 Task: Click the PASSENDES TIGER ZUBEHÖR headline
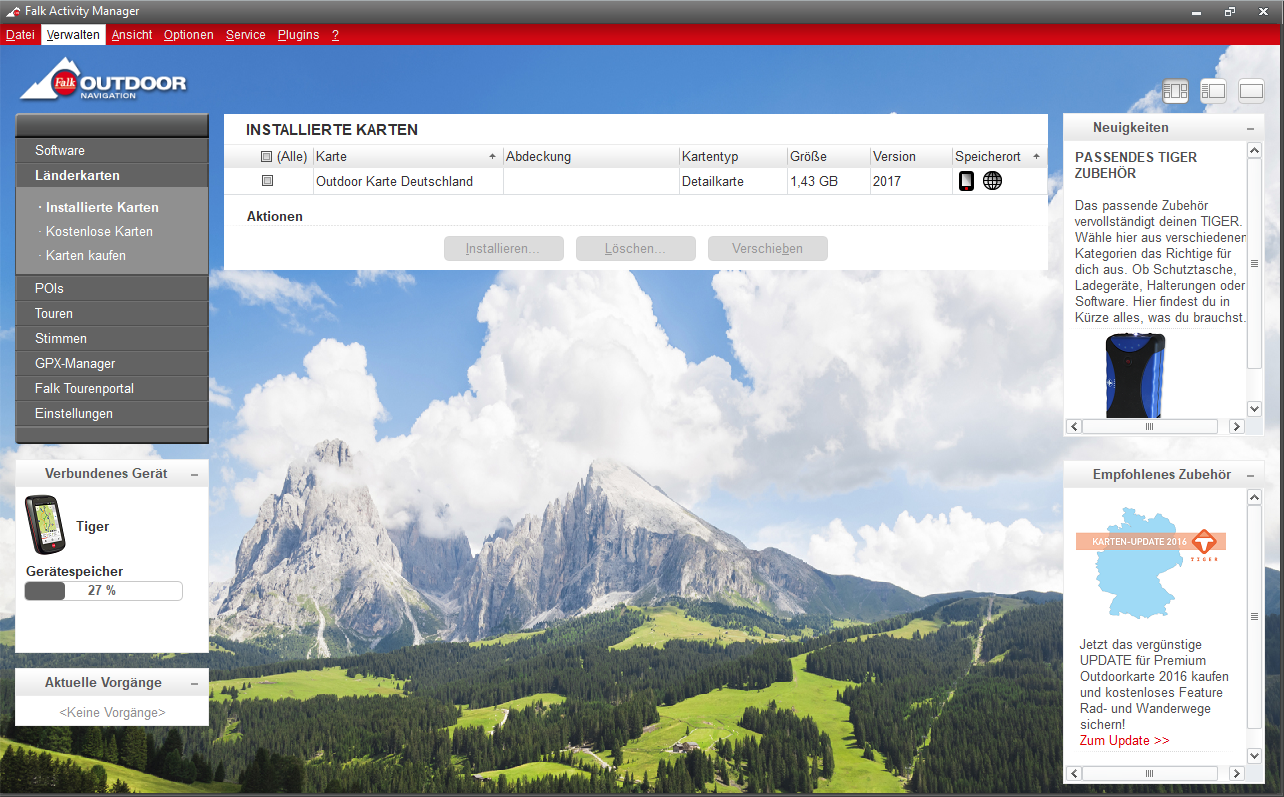1136,165
